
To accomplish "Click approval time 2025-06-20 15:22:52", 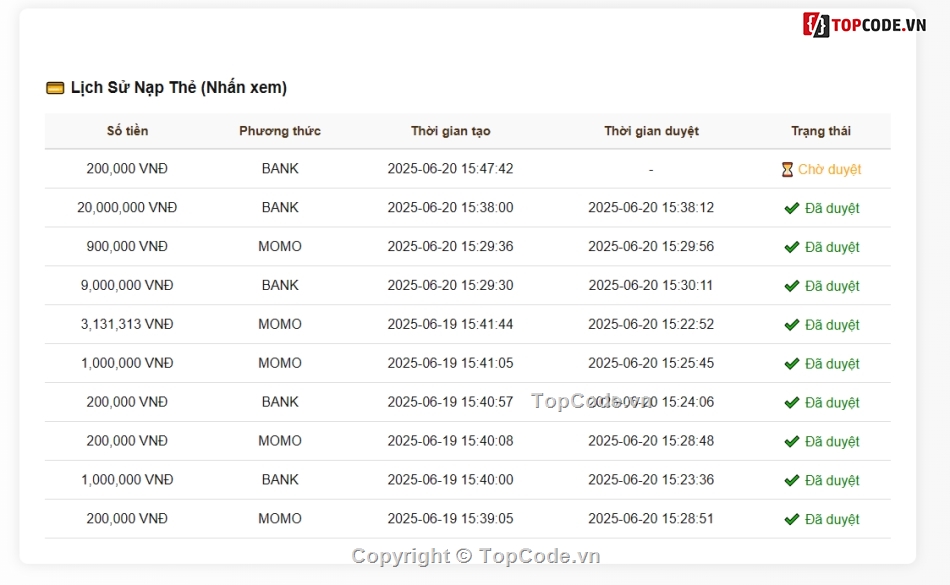I will coord(651,324).
